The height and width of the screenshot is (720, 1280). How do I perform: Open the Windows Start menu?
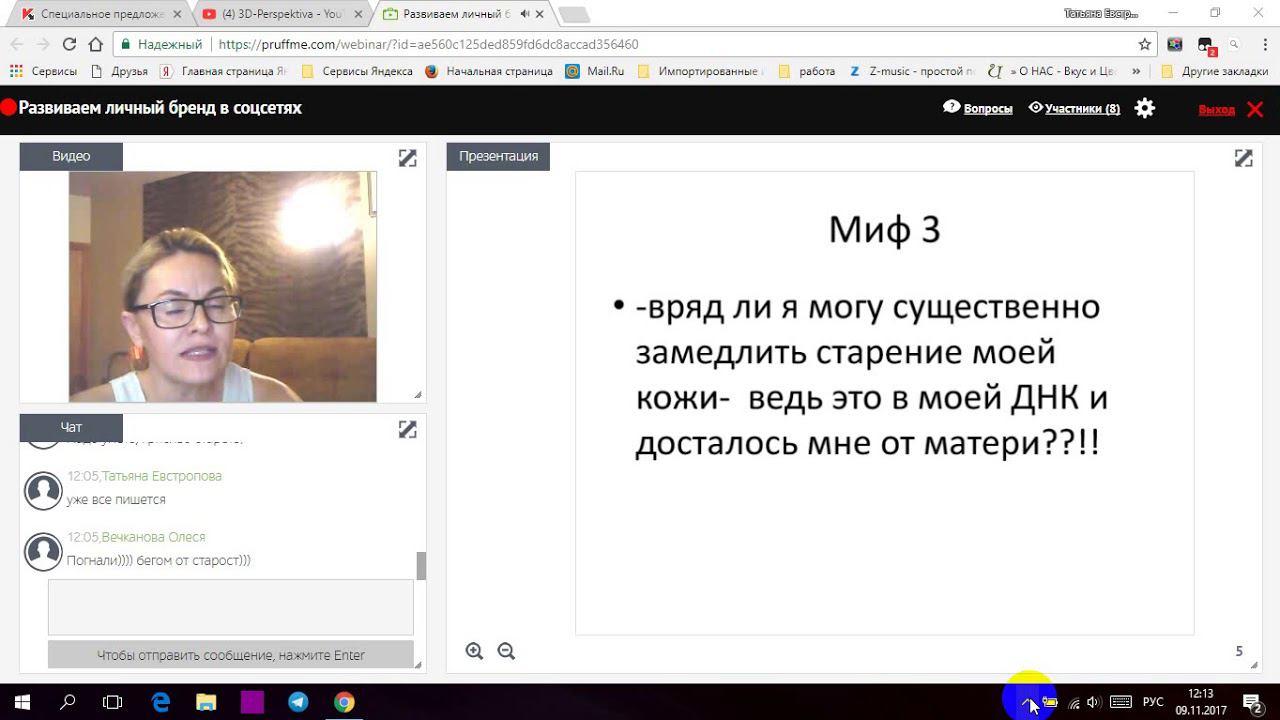click(22, 702)
